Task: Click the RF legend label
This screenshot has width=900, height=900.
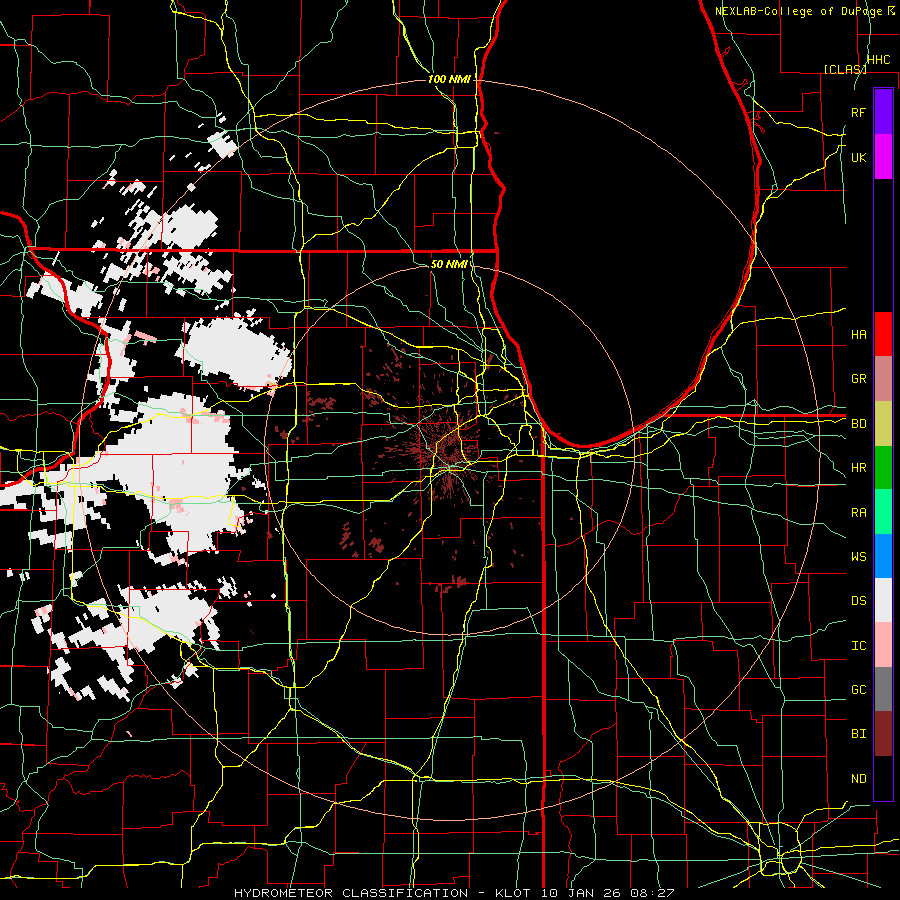Action: click(x=858, y=112)
